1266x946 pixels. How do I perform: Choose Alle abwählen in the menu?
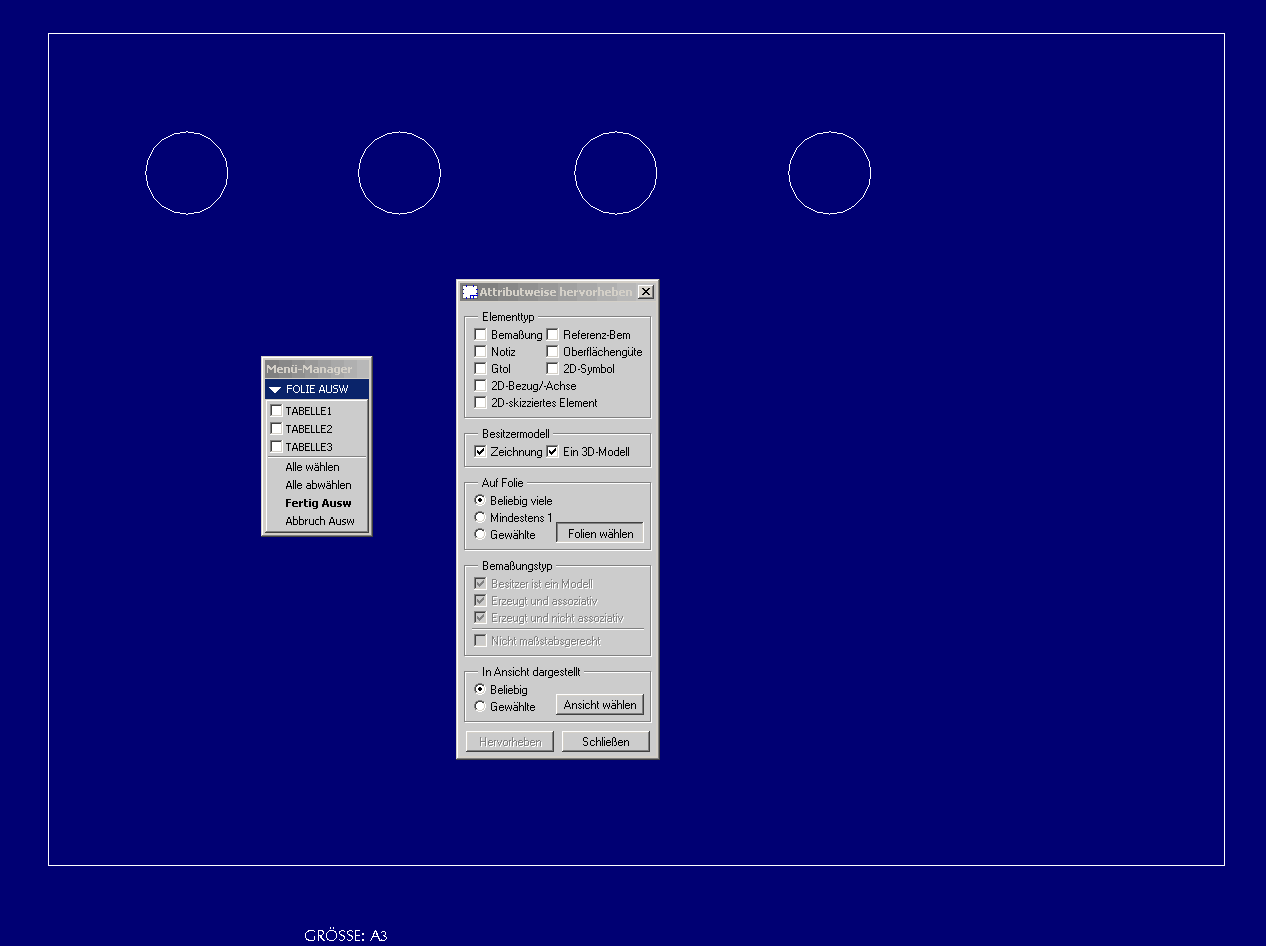[317, 485]
